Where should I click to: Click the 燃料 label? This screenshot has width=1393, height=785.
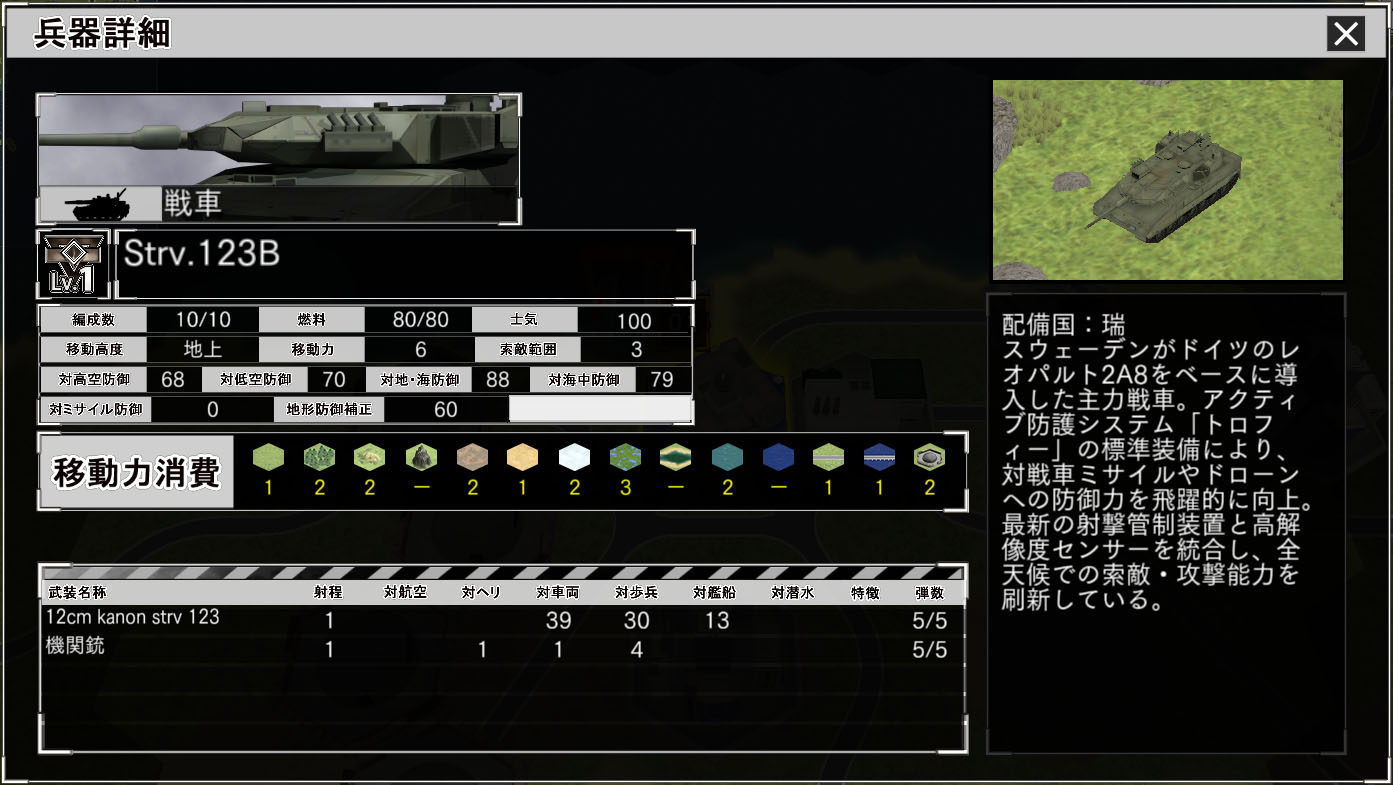pyautogui.click(x=312, y=320)
